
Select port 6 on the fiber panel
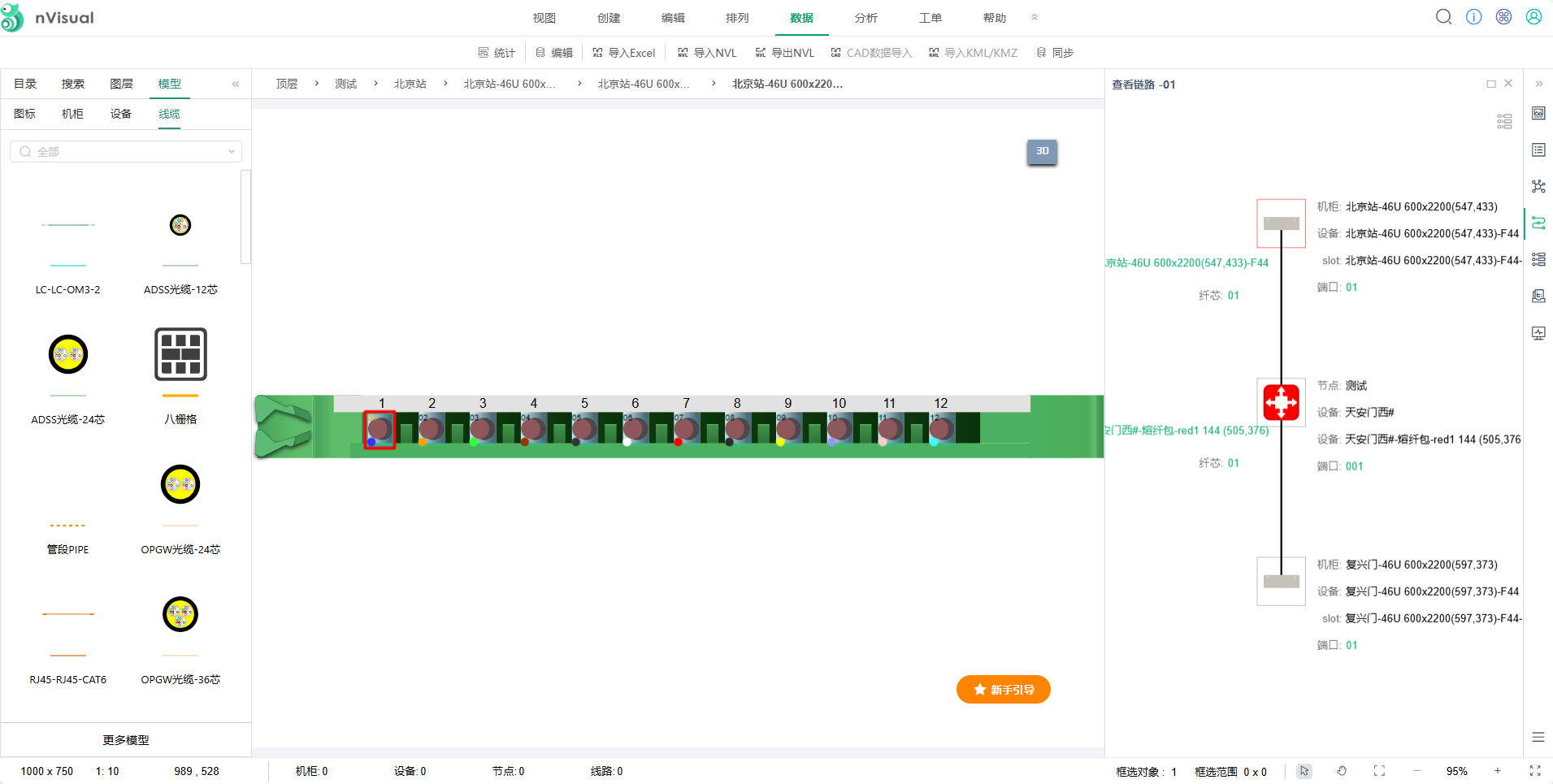point(635,429)
